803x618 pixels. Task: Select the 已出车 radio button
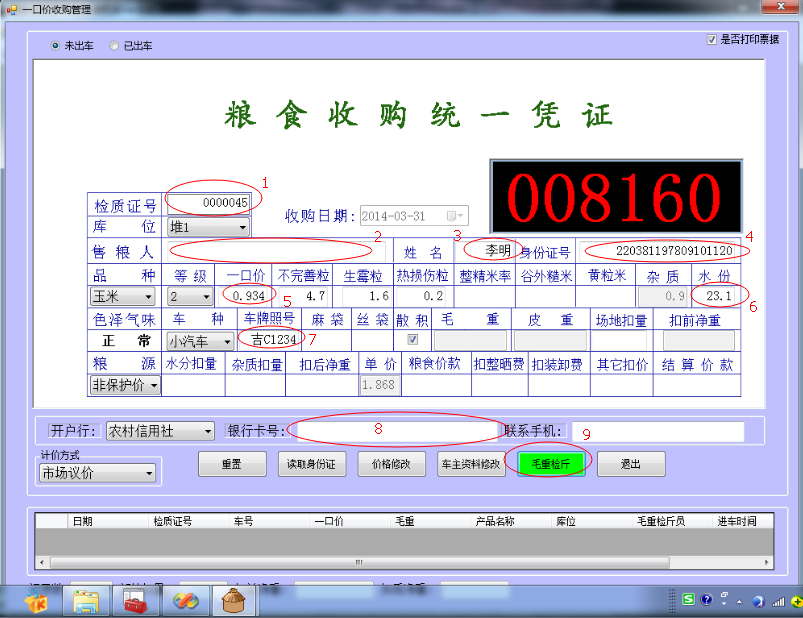pos(114,46)
